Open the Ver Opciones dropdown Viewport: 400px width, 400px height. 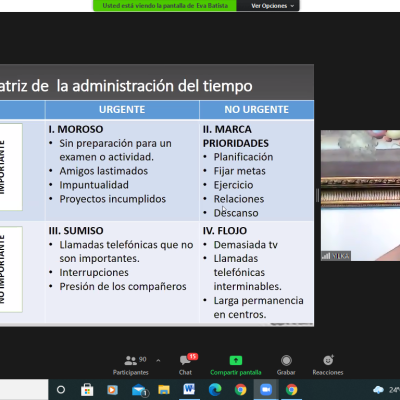pos(272,6)
